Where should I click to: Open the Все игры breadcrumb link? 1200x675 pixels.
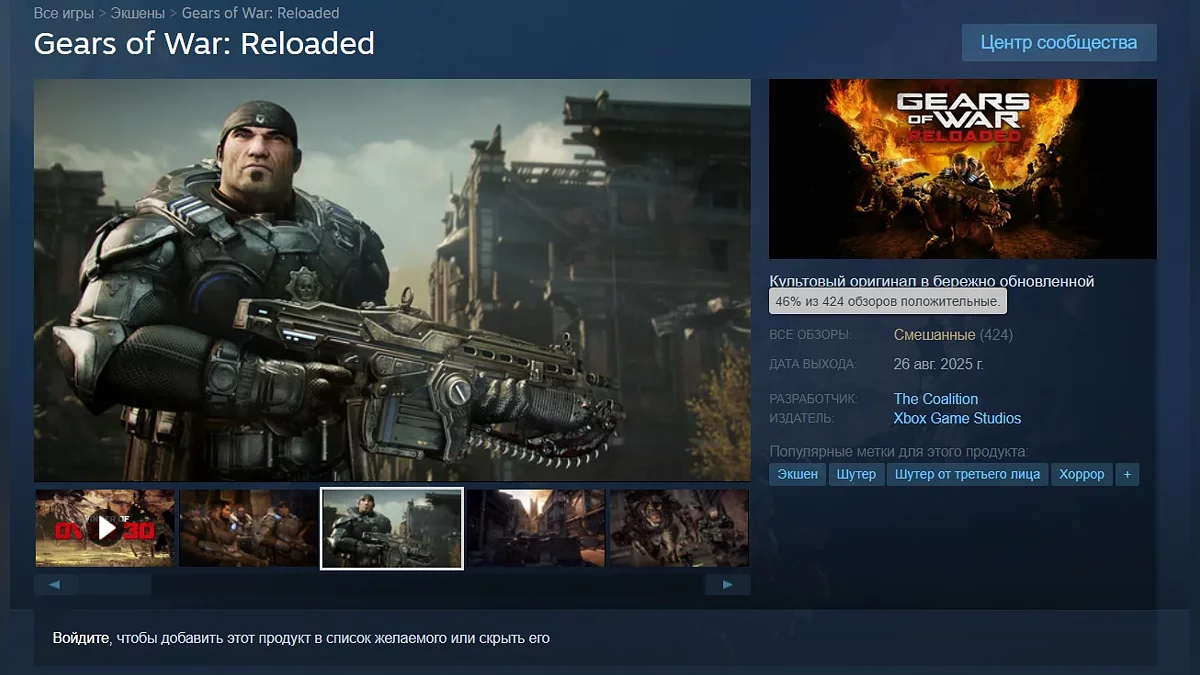[x=64, y=13]
